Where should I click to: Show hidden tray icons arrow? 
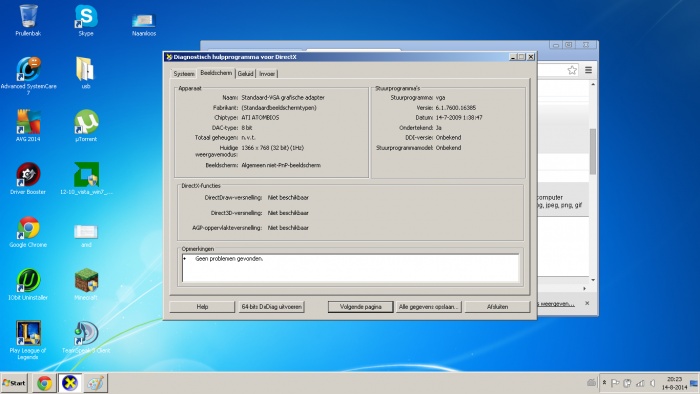pos(604,383)
